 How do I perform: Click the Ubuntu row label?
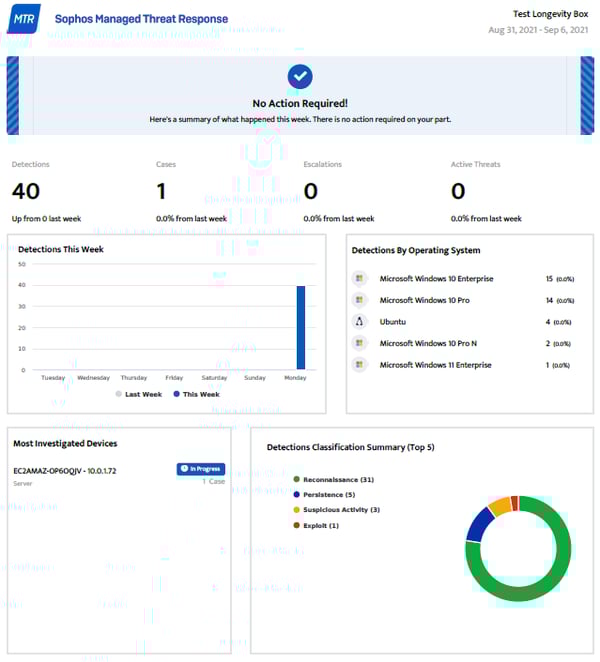393,322
